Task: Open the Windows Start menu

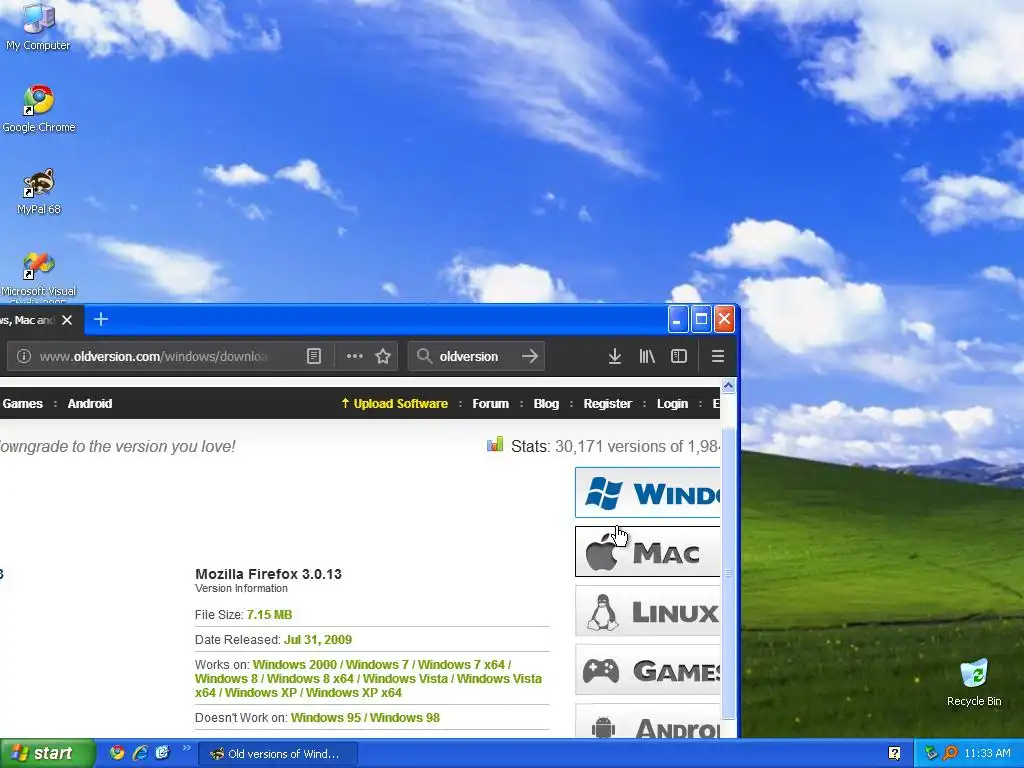Action: click(47, 753)
